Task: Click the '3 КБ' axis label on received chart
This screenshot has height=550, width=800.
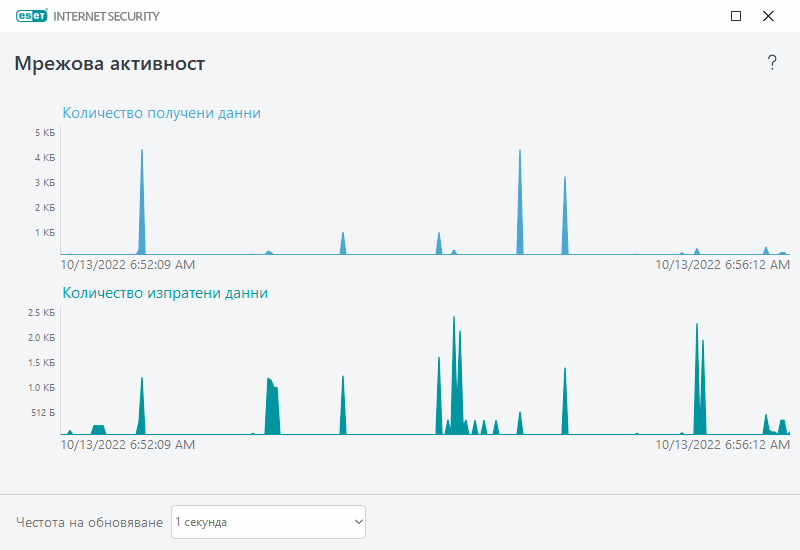Action: [x=45, y=183]
